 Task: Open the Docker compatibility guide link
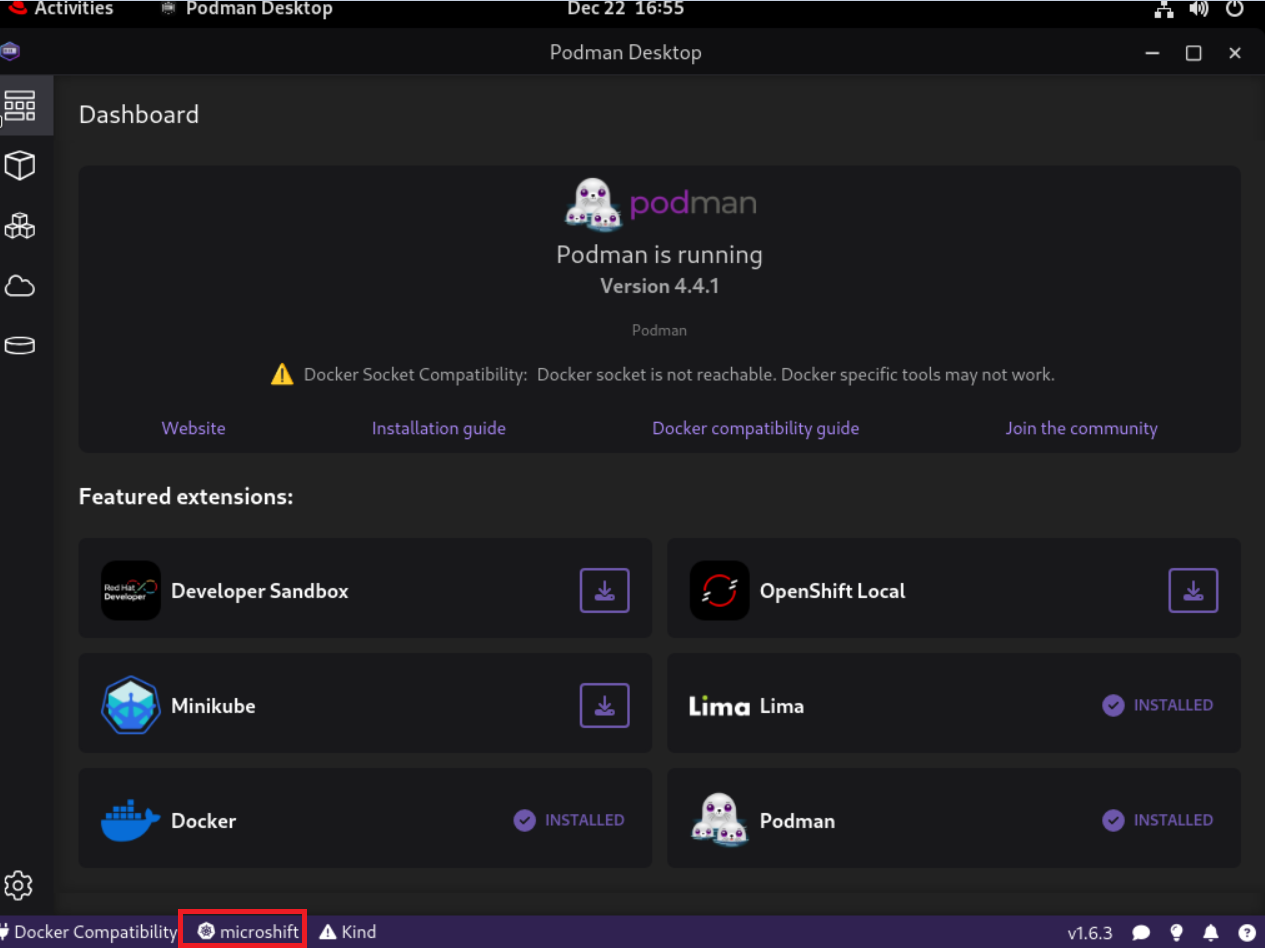pos(755,428)
